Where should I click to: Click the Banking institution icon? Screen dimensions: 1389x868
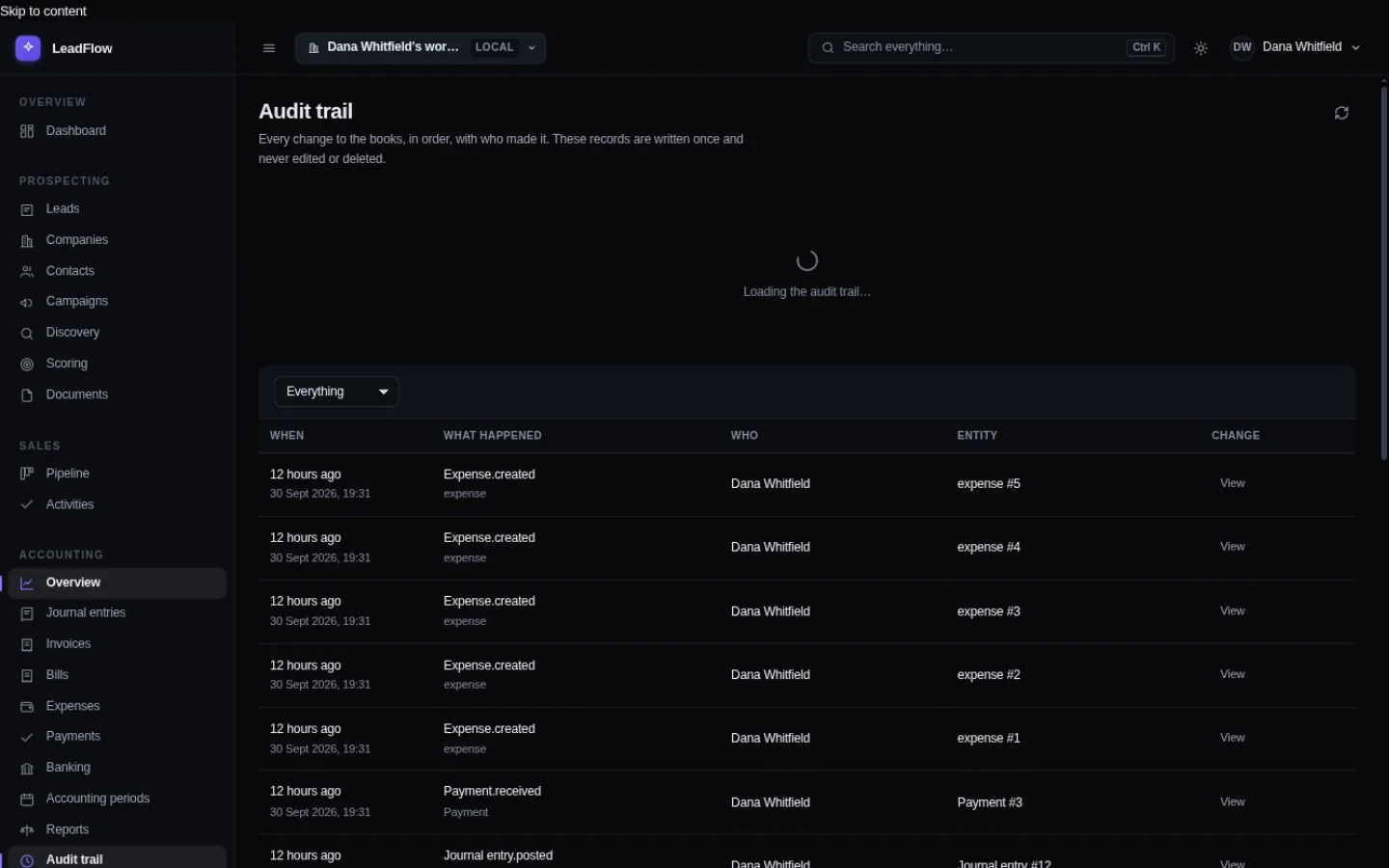point(27,768)
